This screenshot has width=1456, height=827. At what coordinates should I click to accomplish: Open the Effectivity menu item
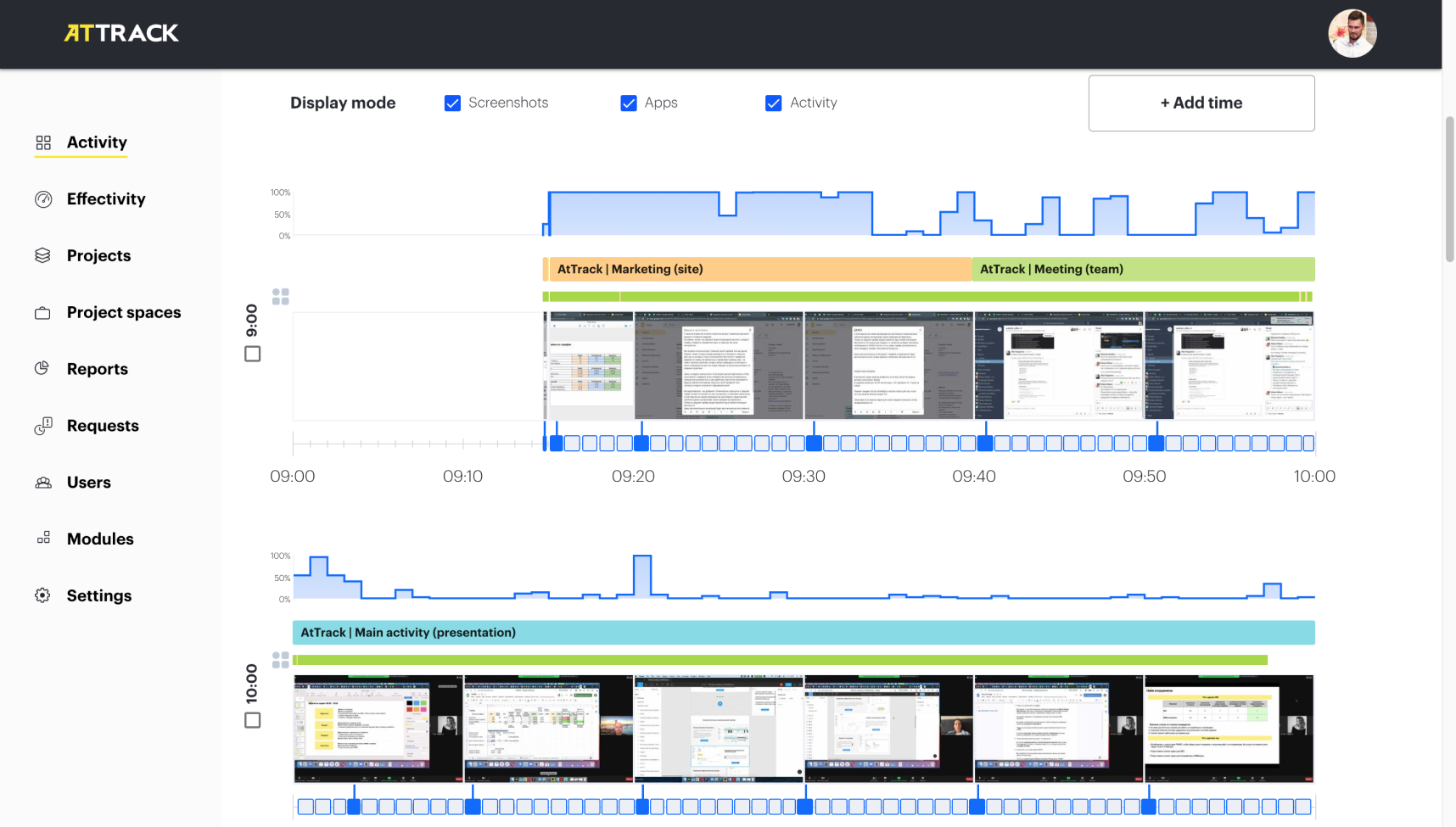[x=106, y=199]
